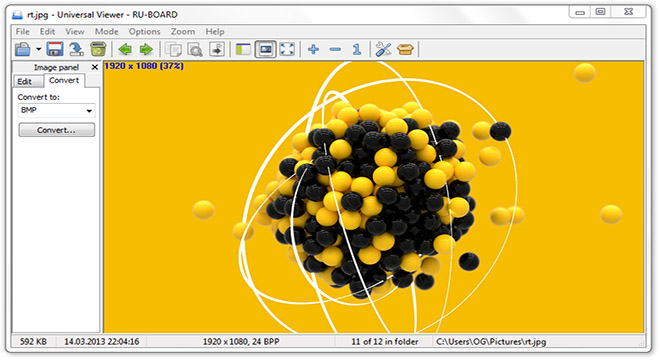Screen dimensions: 660x360
Task: Open the Mode menu
Action: (x=106, y=32)
